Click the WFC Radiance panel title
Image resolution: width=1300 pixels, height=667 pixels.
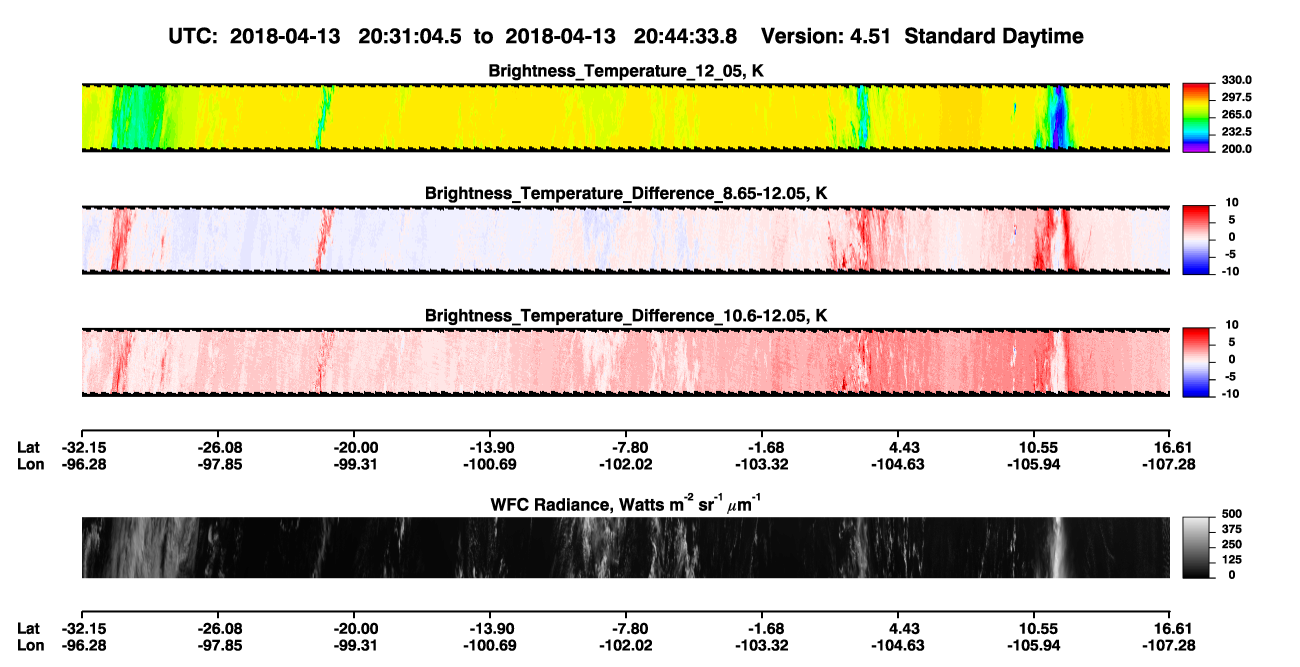point(625,503)
